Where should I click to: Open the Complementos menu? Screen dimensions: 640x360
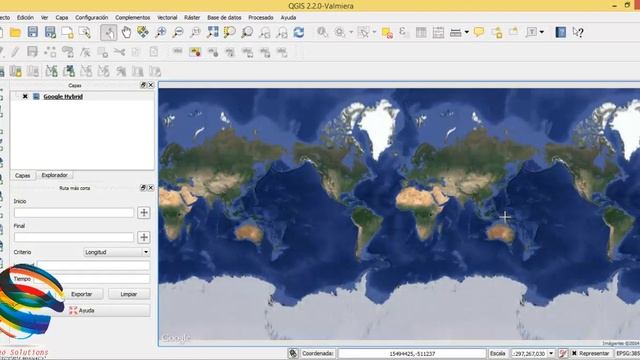click(133, 18)
